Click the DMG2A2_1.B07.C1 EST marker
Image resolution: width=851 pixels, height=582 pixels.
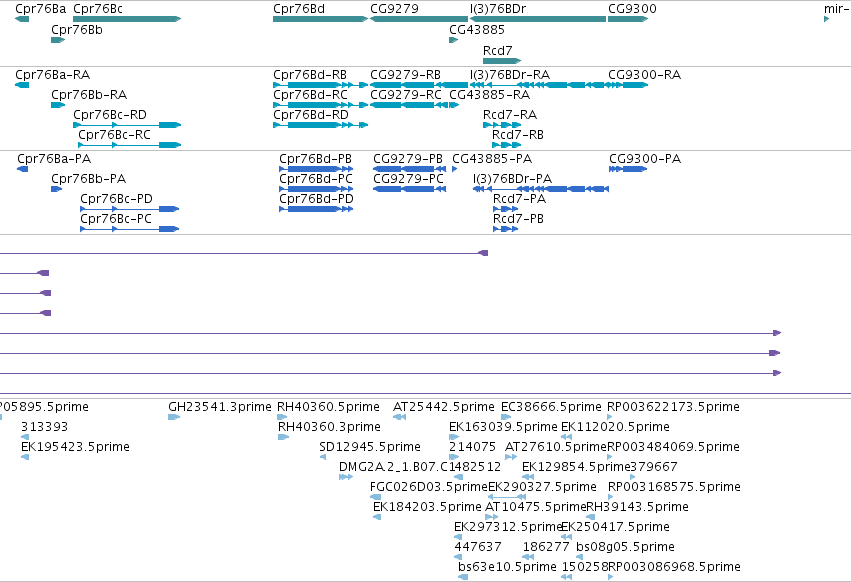click(346, 477)
